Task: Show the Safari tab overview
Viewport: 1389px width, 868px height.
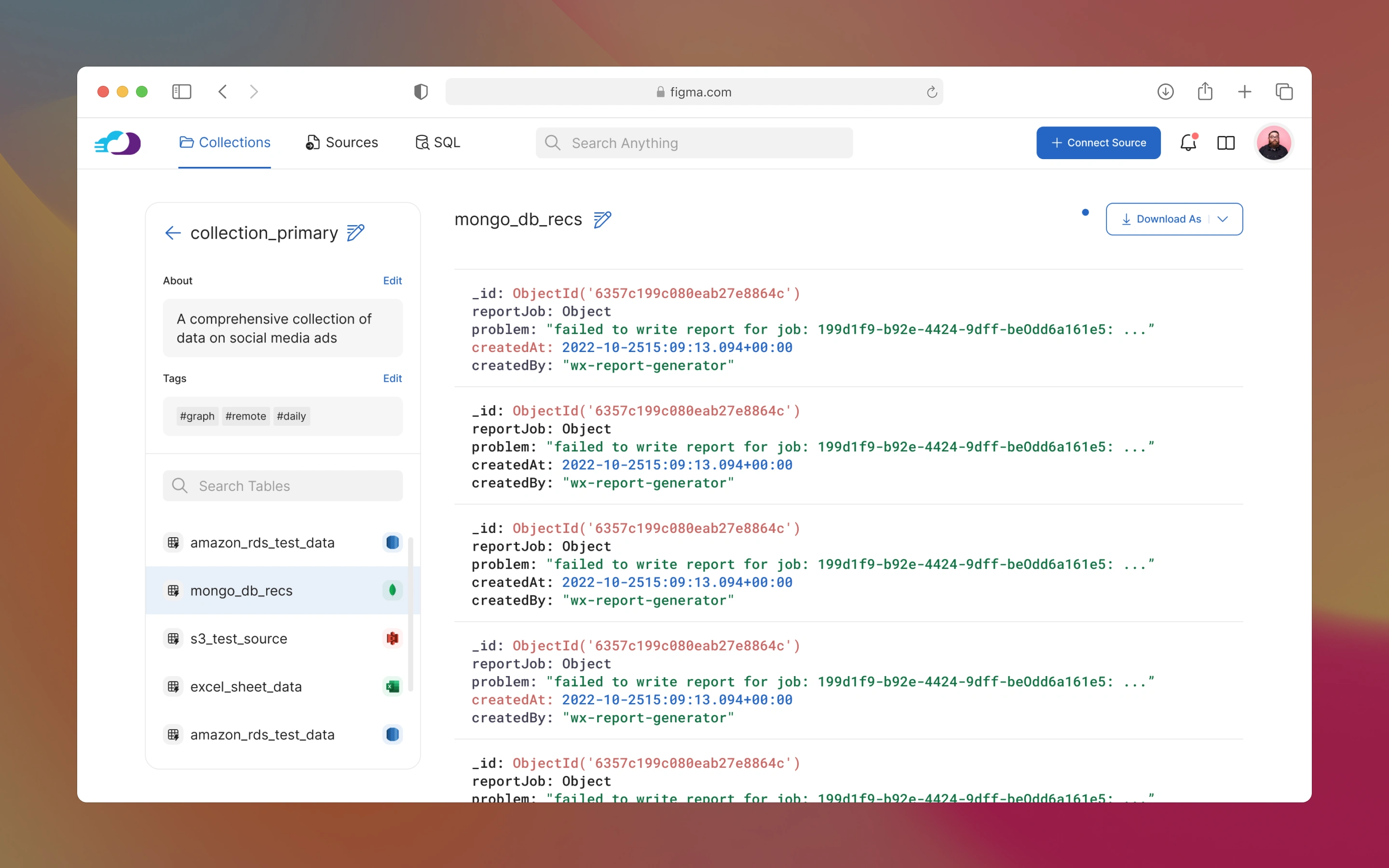Action: point(1284,92)
